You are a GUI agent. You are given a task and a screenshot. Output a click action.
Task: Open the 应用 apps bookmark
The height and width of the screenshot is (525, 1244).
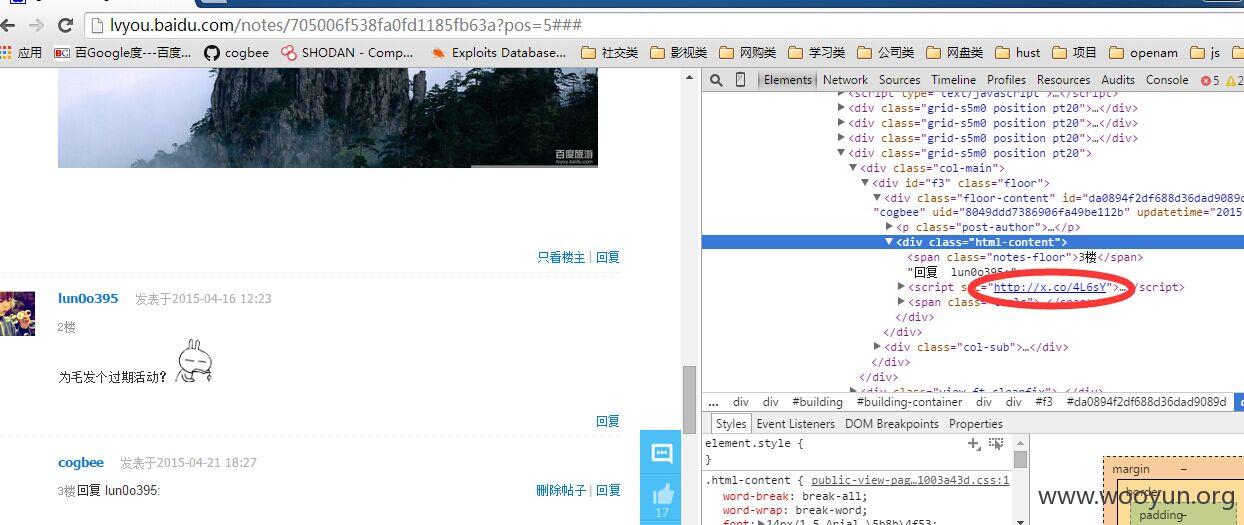22,52
